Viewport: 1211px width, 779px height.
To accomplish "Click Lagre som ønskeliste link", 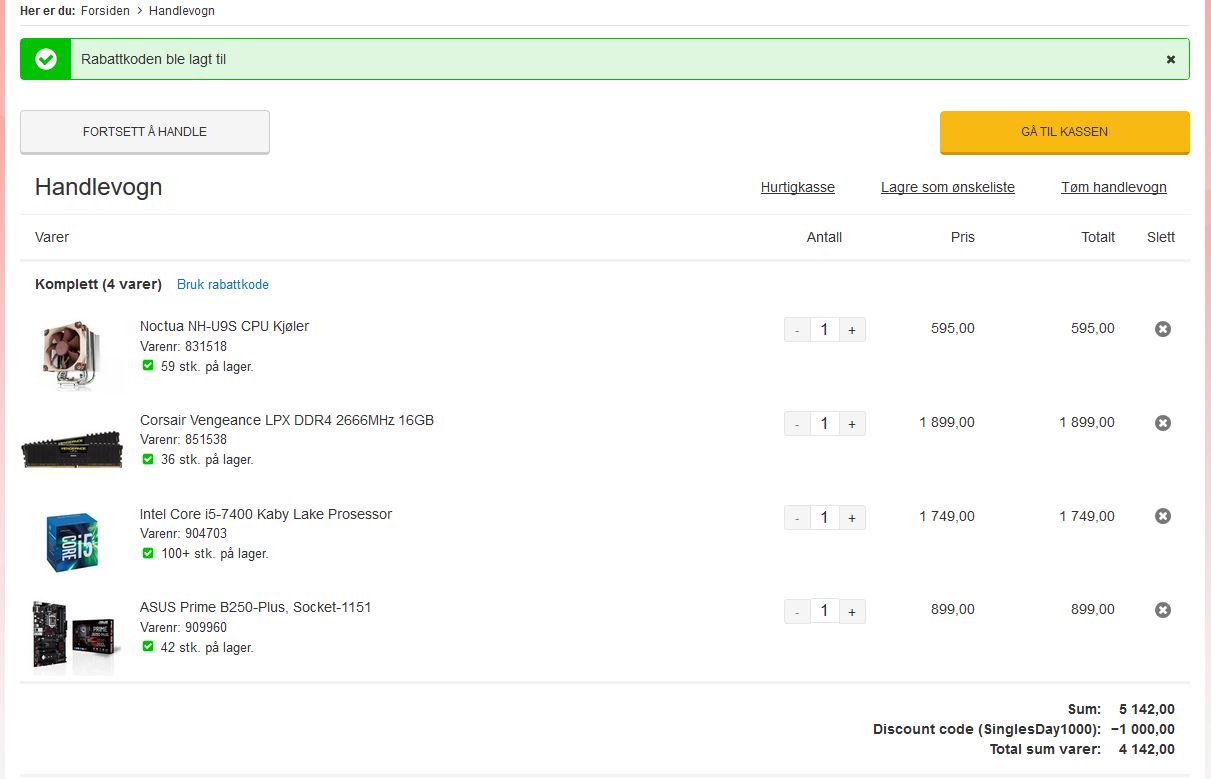I will point(948,187).
